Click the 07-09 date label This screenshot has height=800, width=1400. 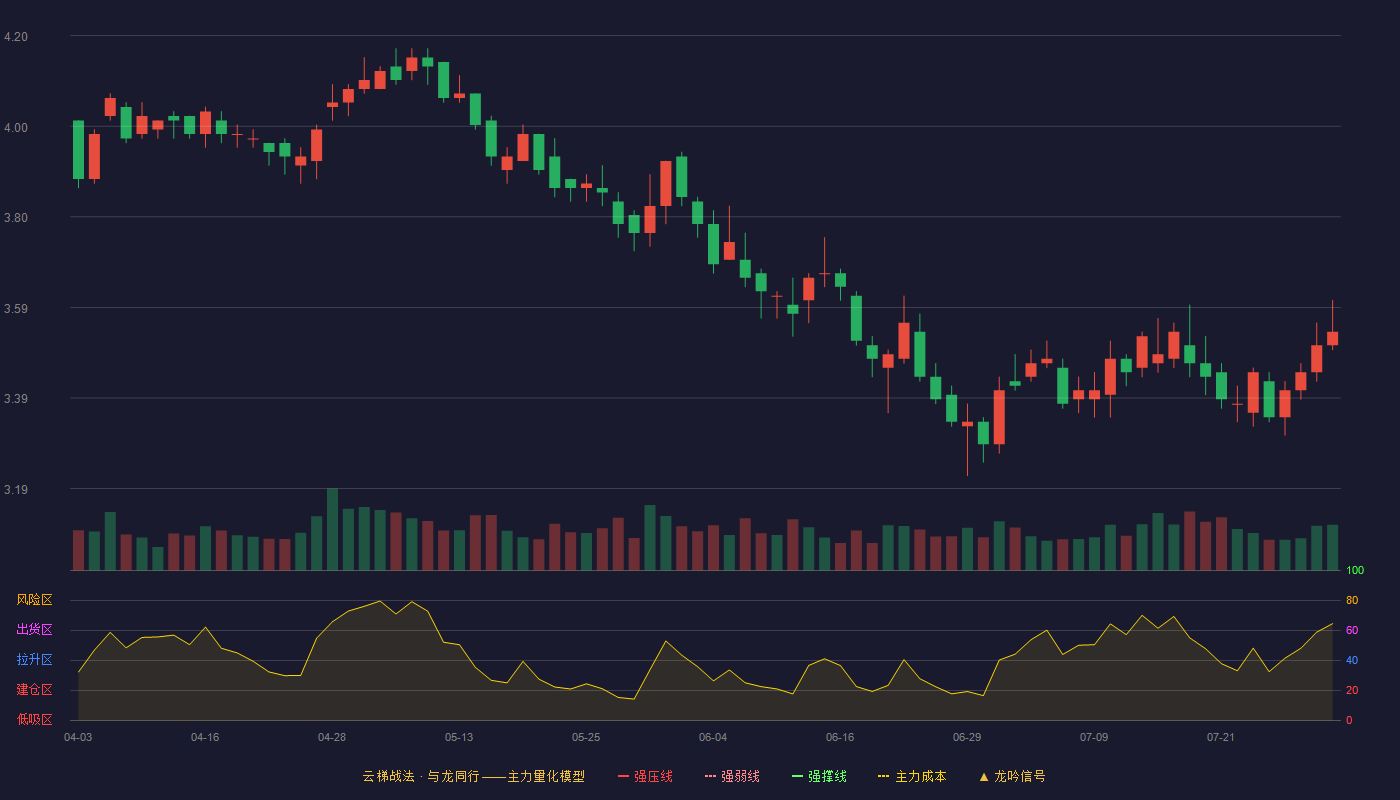[1094, 737]
